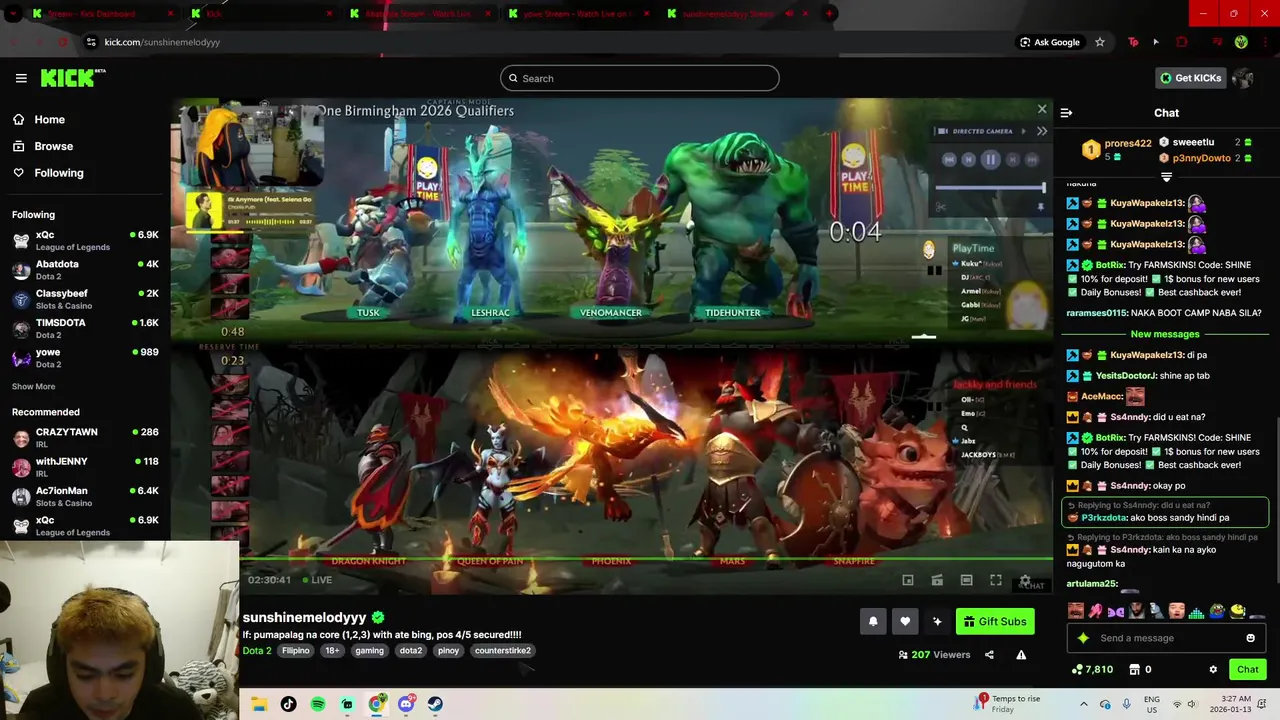Click LIVE indicator on player
The width and height of the screenshot is (1280, 720).
(x=316, y=580)
